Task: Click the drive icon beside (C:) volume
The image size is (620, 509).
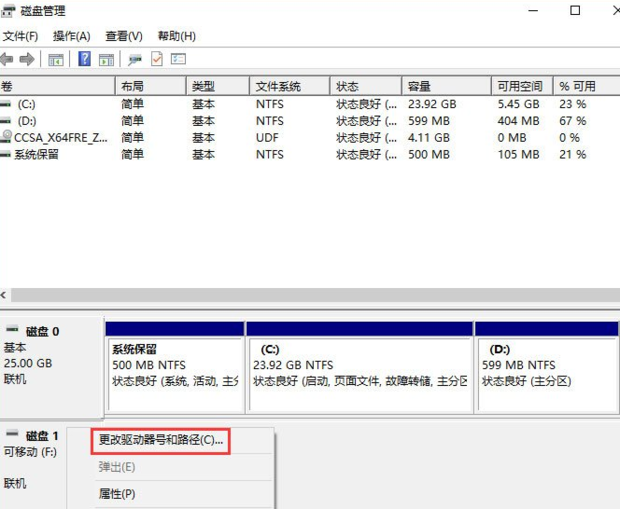Action: pos(6,104)
